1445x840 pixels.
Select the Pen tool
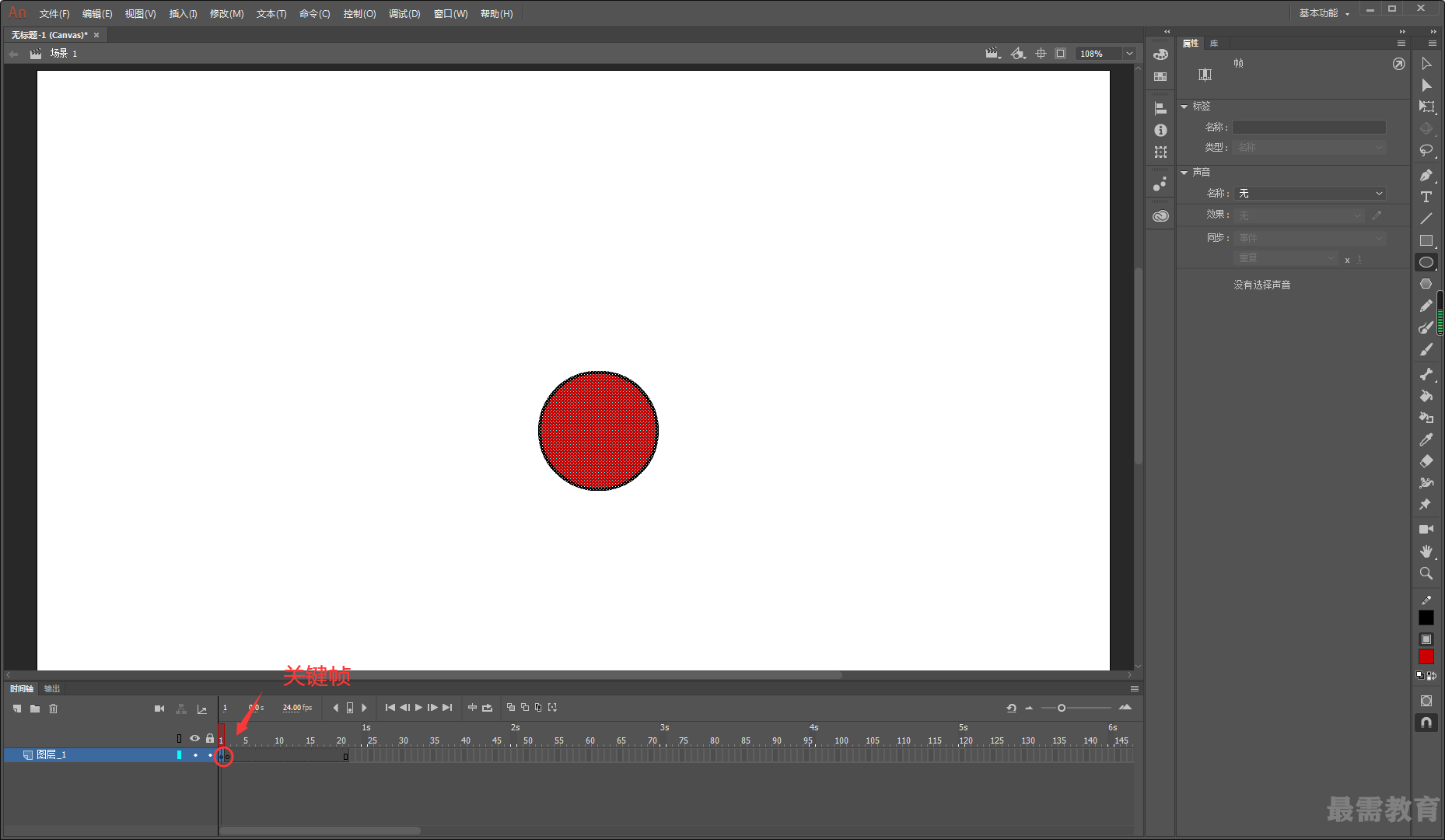tap(1426, 175)
